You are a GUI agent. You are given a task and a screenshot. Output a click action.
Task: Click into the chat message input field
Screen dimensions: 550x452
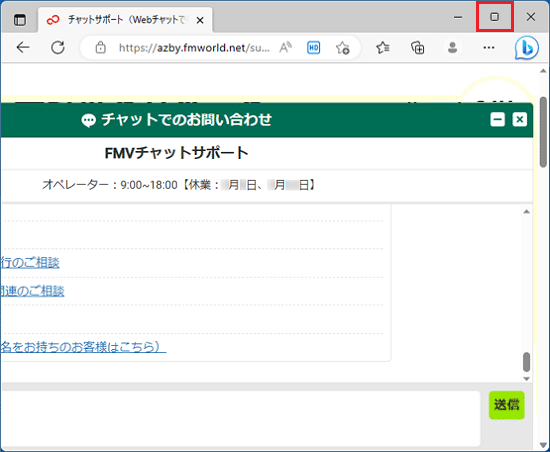(241, 418)
